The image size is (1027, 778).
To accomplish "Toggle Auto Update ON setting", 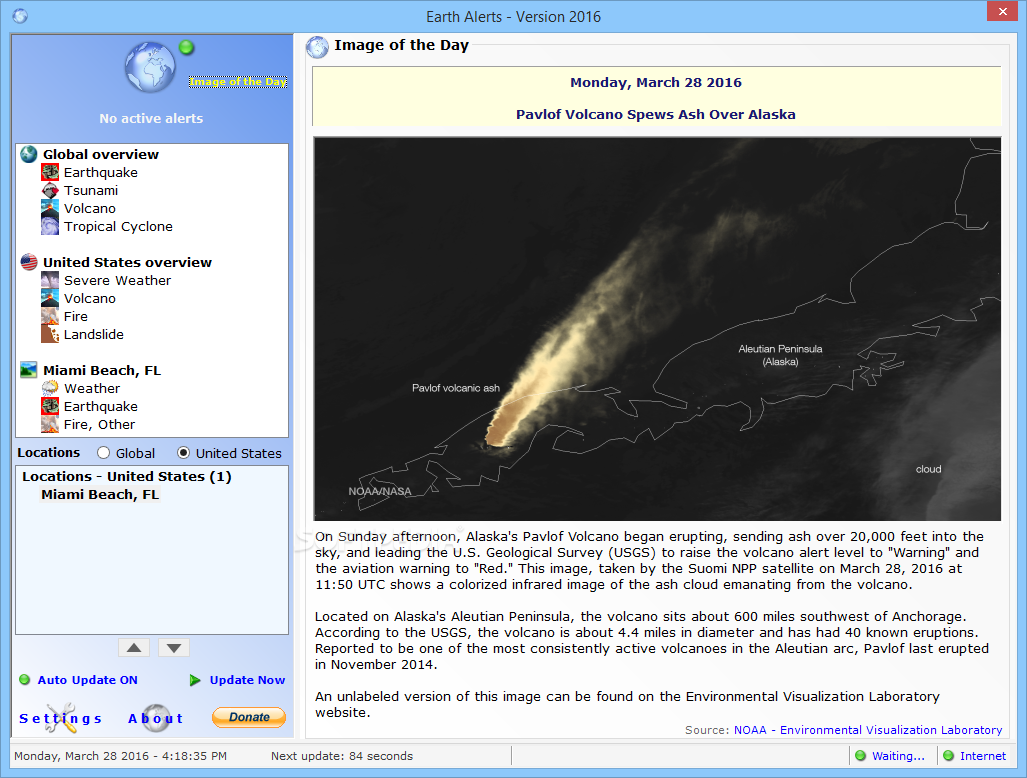I will click(88, 680).
